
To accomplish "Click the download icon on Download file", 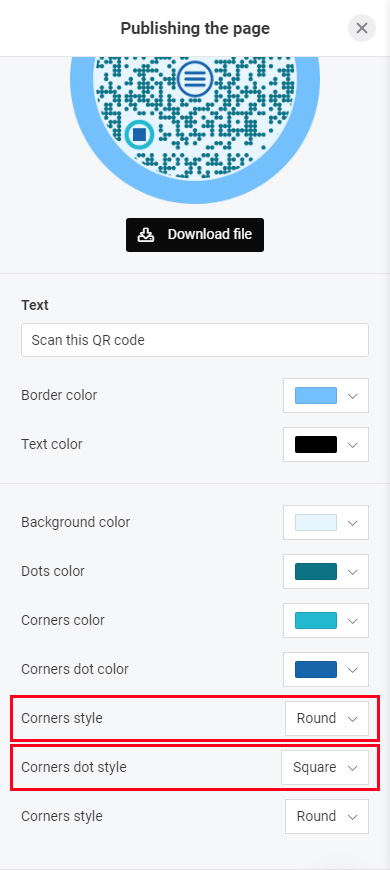I will tap(146, 234).
